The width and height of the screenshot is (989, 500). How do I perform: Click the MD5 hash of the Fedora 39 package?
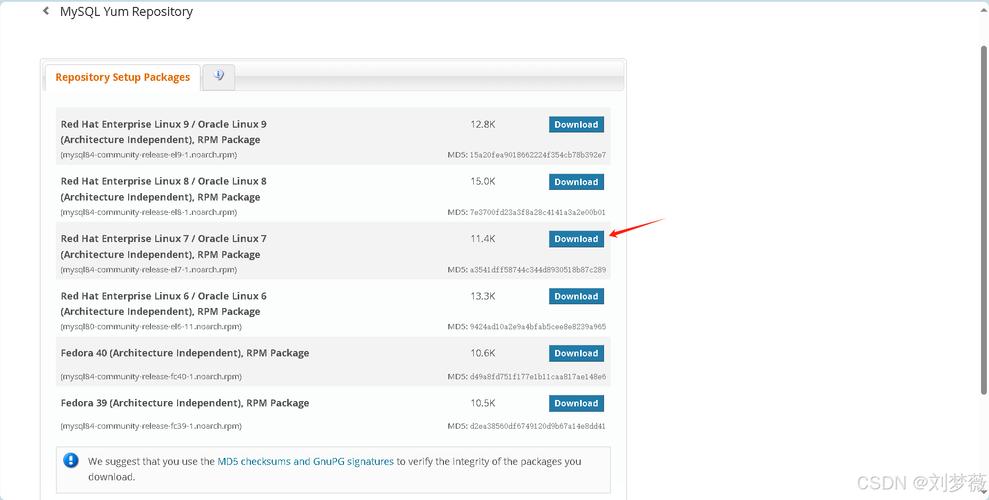(537, 426)
